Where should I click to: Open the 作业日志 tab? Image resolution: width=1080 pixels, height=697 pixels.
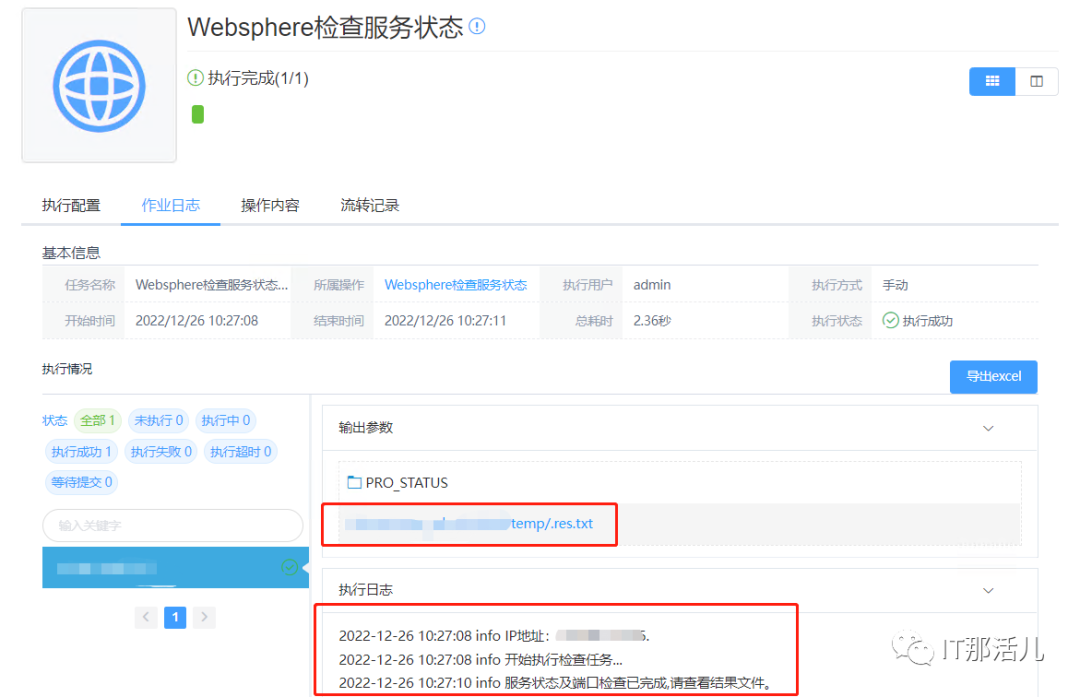coord(171,205)
